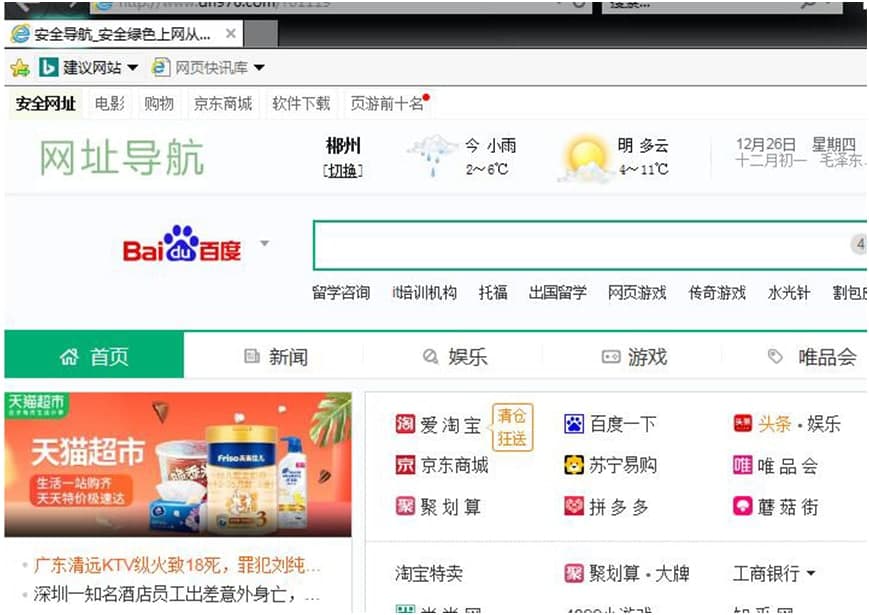
Task: Click the 留学咨询 suggestion link
Action: (x=341, y=293)
